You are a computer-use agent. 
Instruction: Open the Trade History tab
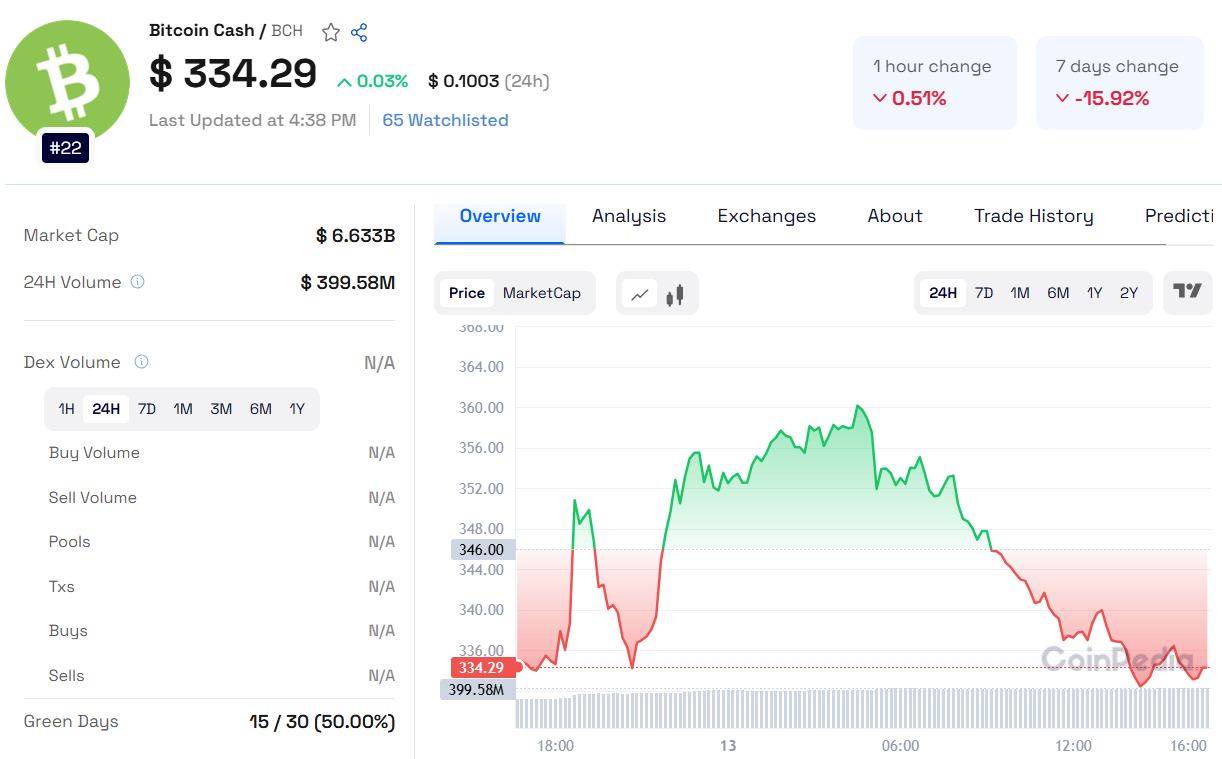click(1034, 216)
